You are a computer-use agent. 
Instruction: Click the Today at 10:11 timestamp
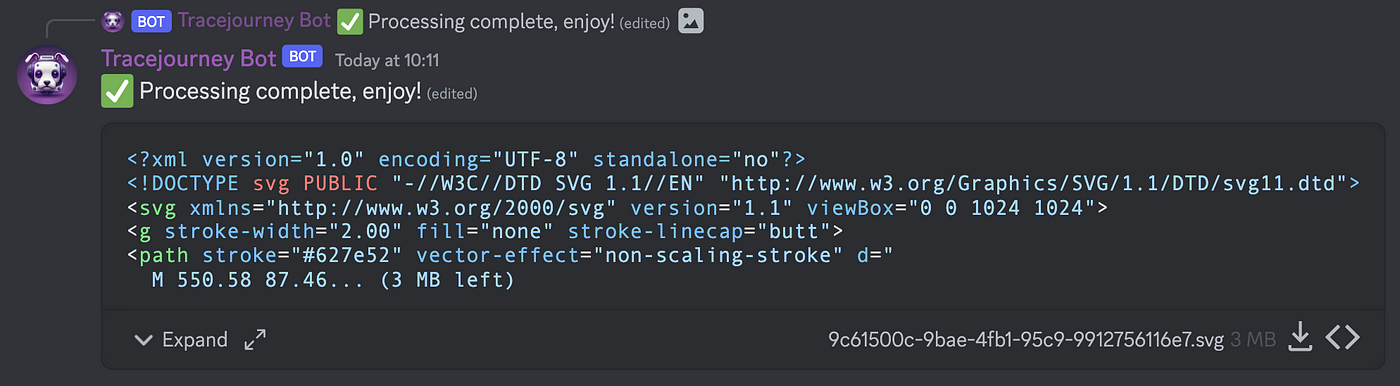coord(387,59)
